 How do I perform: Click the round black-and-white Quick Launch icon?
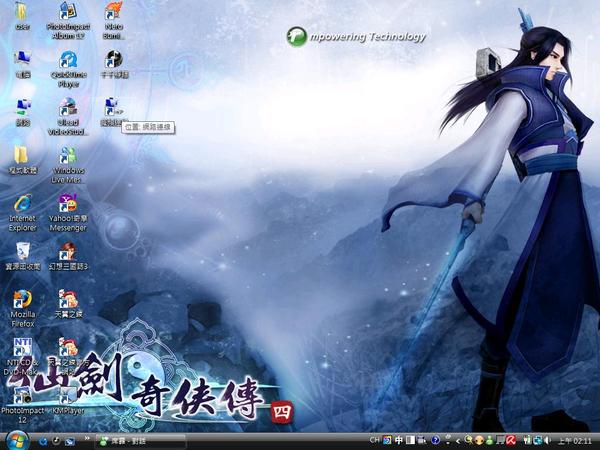click(56, 441)
